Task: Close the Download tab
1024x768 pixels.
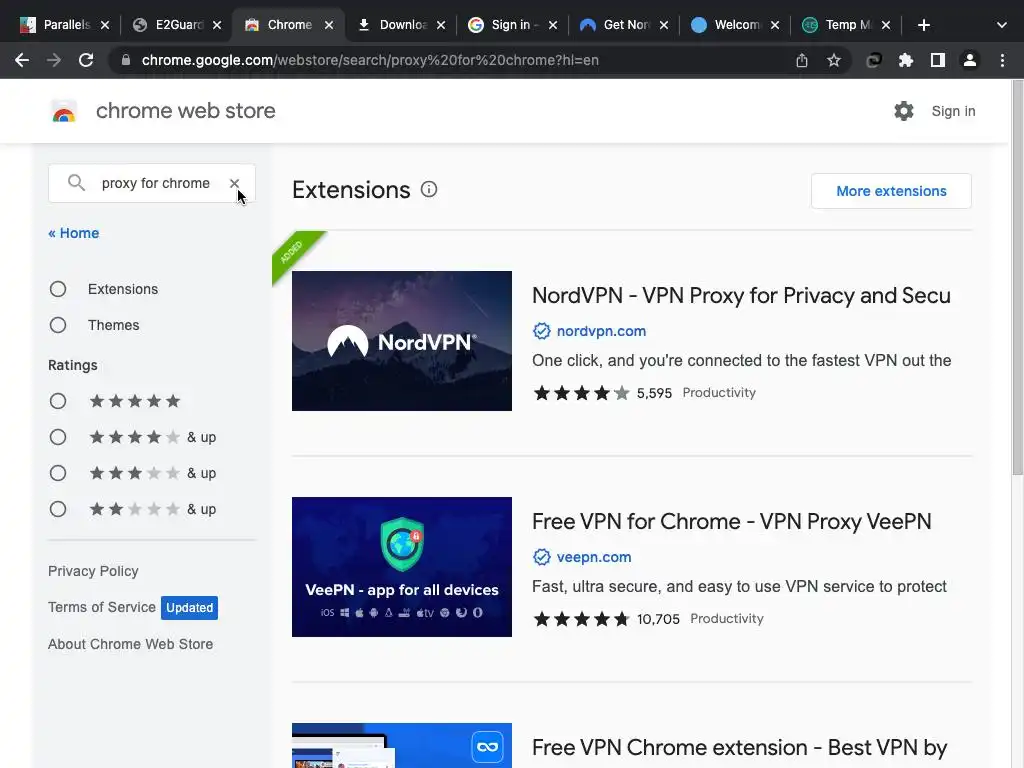Action: [441, 25]
